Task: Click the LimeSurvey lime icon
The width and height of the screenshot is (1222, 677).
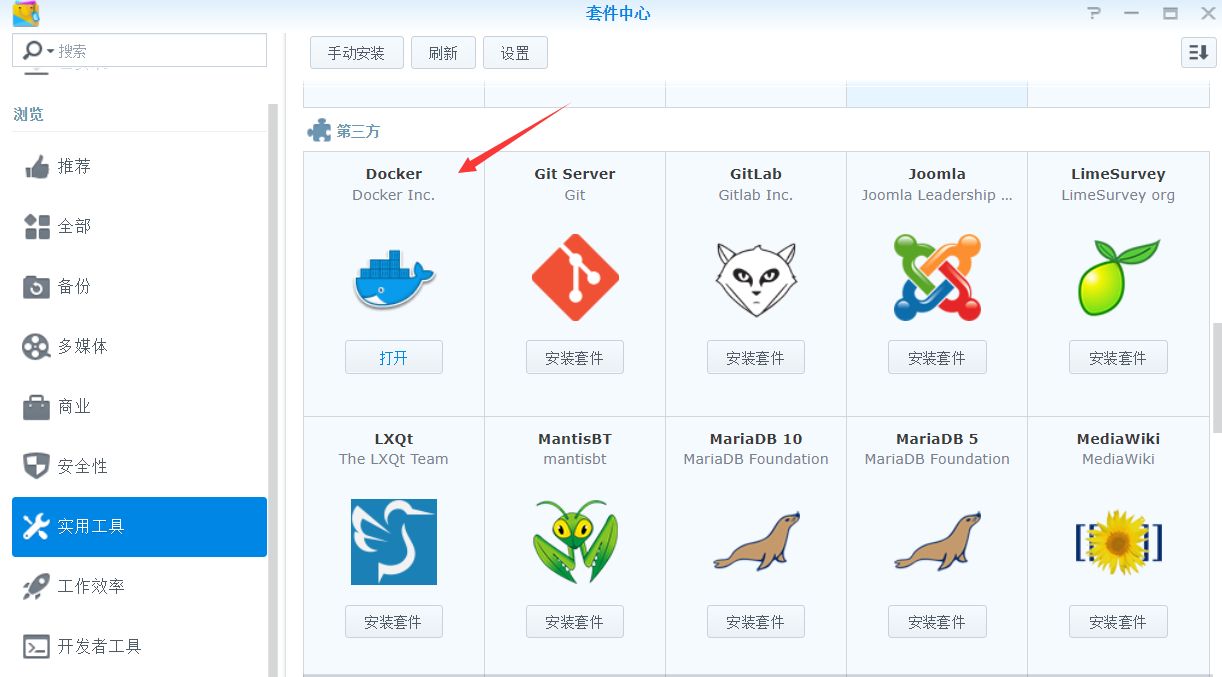Action: (1118, 277)
